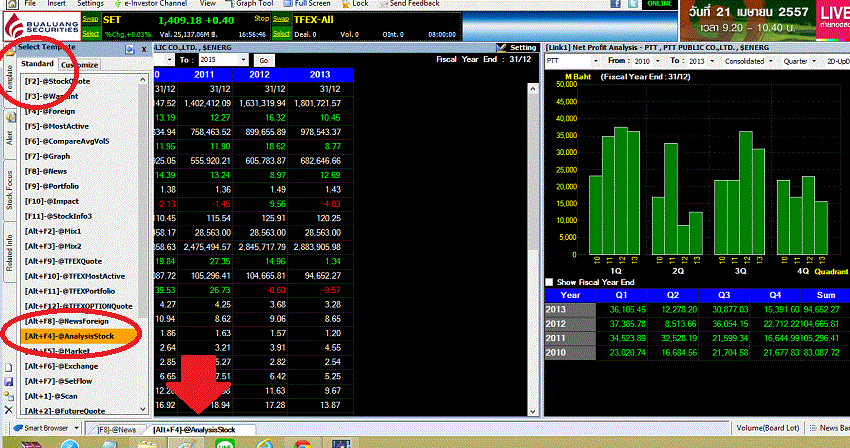This screenshot has width=850, height=448.
Task: Open the File menu
Action: tap(30, 3)
